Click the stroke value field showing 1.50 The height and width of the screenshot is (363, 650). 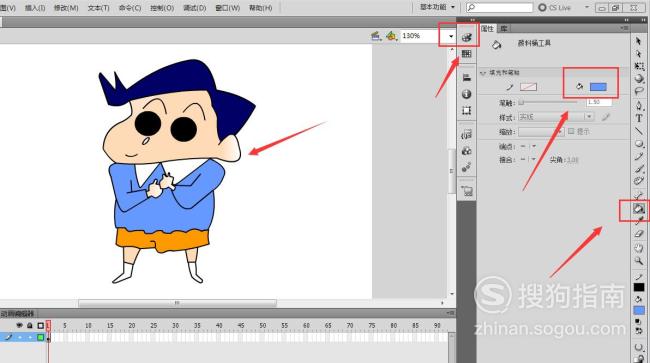599,102
